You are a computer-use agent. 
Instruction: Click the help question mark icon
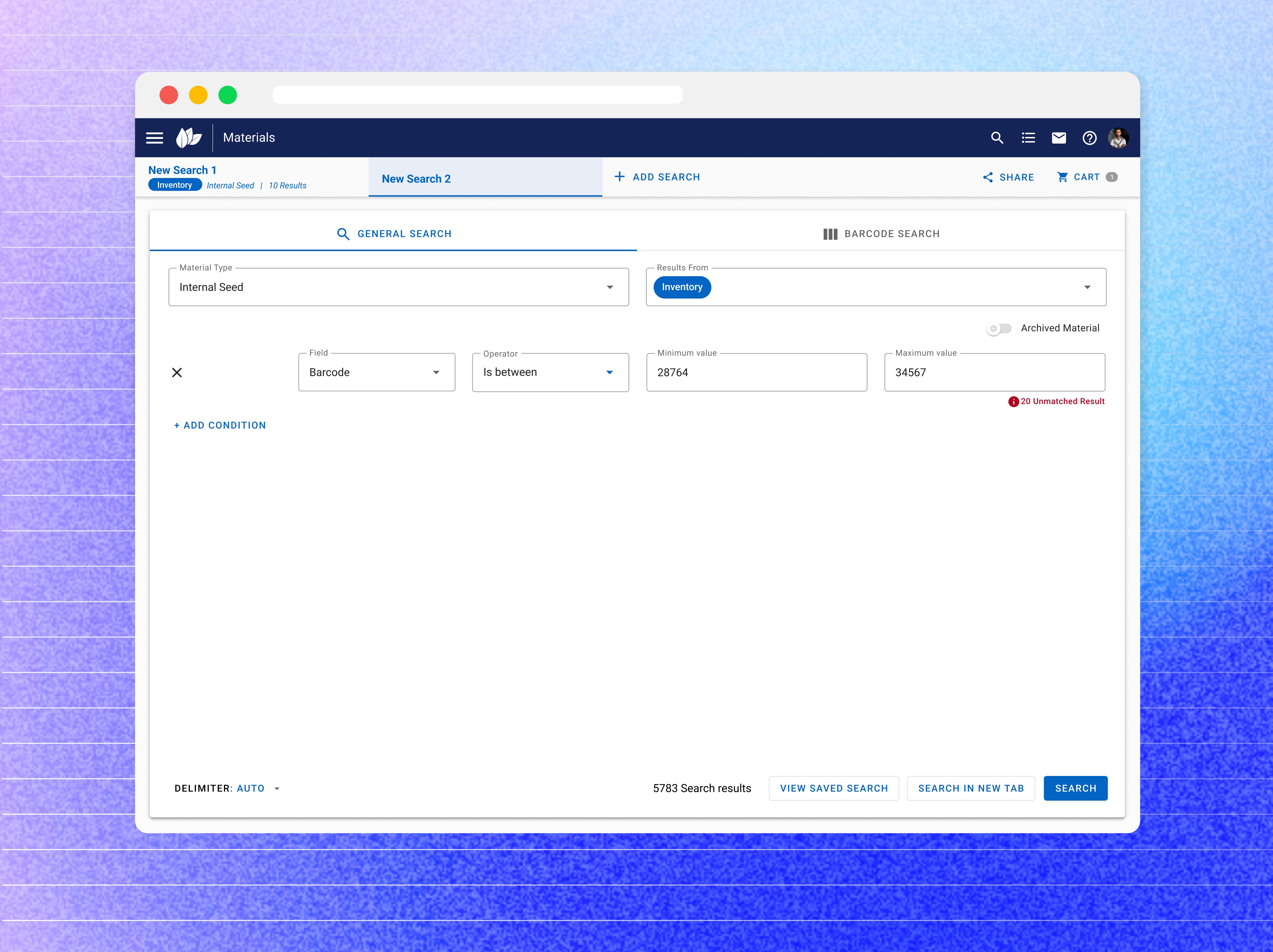tap(1089, 138)
